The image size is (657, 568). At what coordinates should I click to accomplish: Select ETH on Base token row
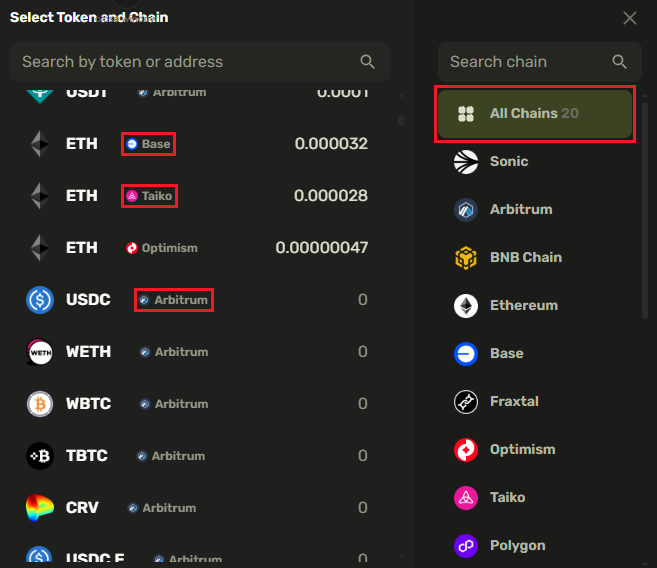tap(200, 144)
